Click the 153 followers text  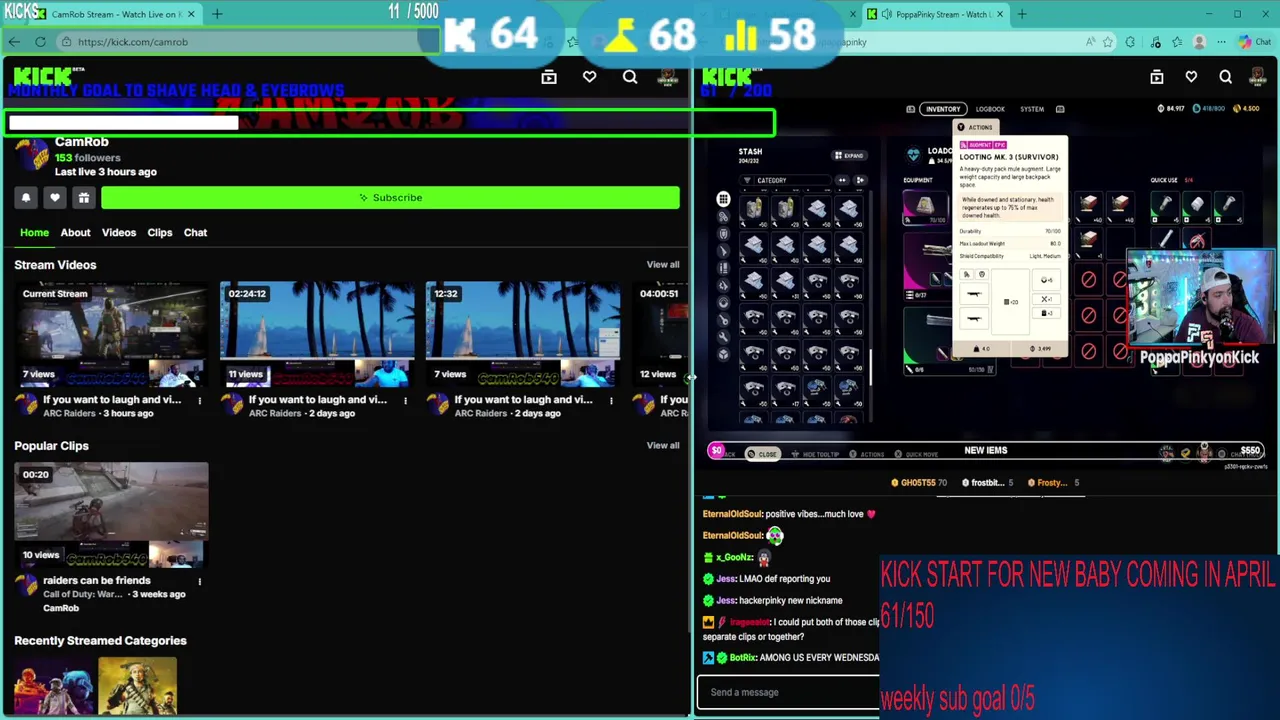pos(87,158)
